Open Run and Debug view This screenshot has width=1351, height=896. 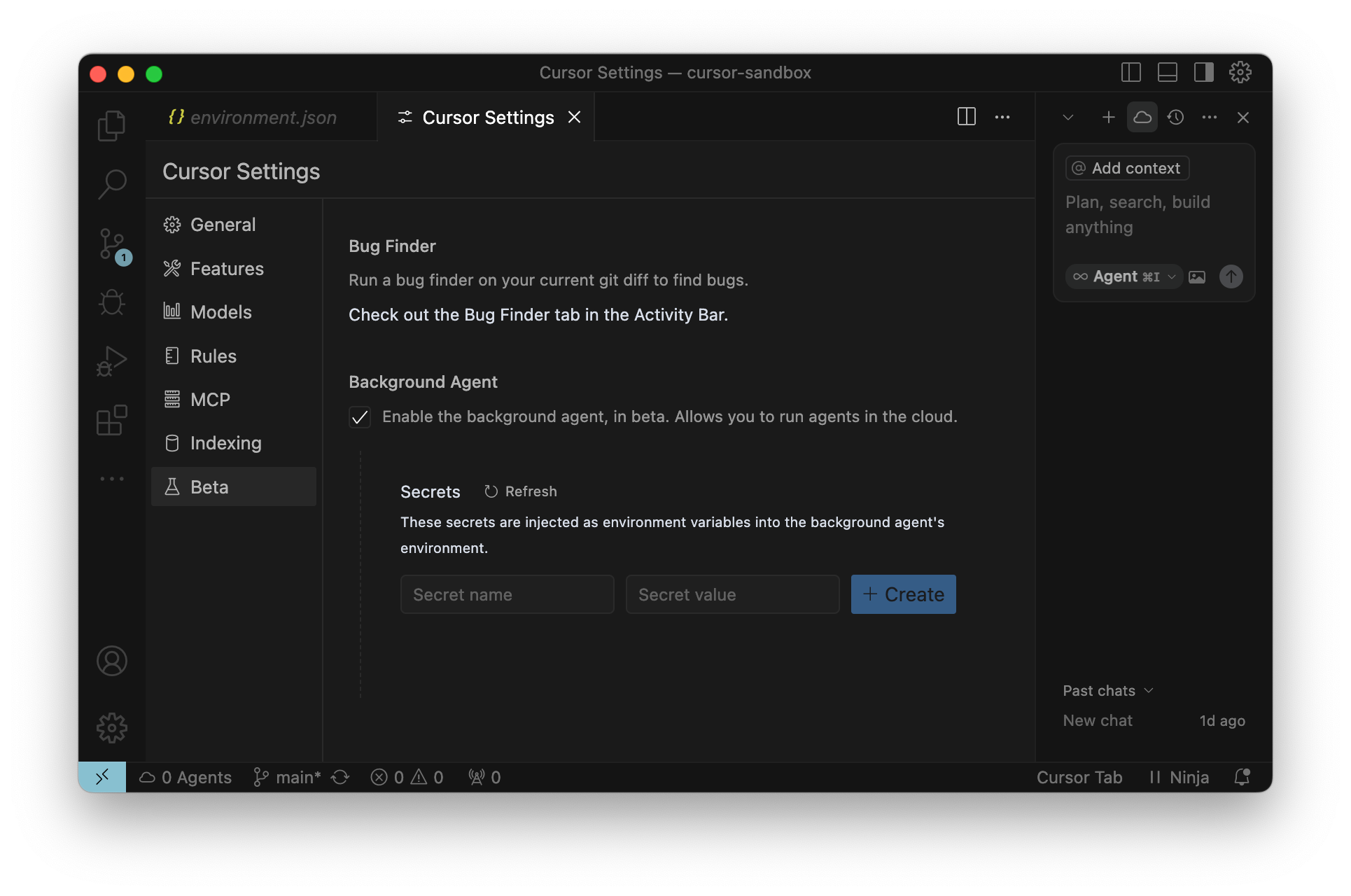coord(111,361)
